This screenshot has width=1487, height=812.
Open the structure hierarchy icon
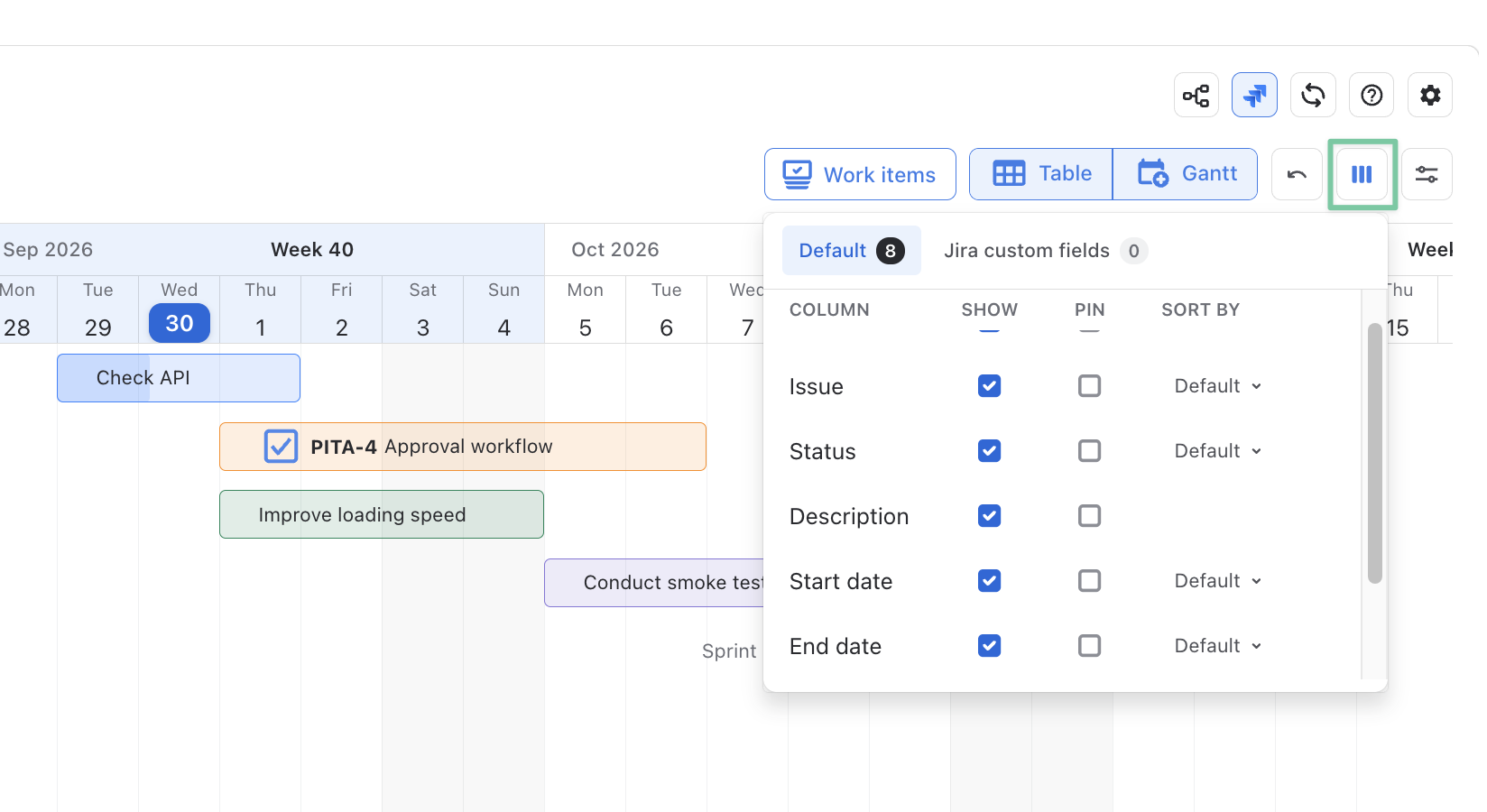tap(1196, 95)
